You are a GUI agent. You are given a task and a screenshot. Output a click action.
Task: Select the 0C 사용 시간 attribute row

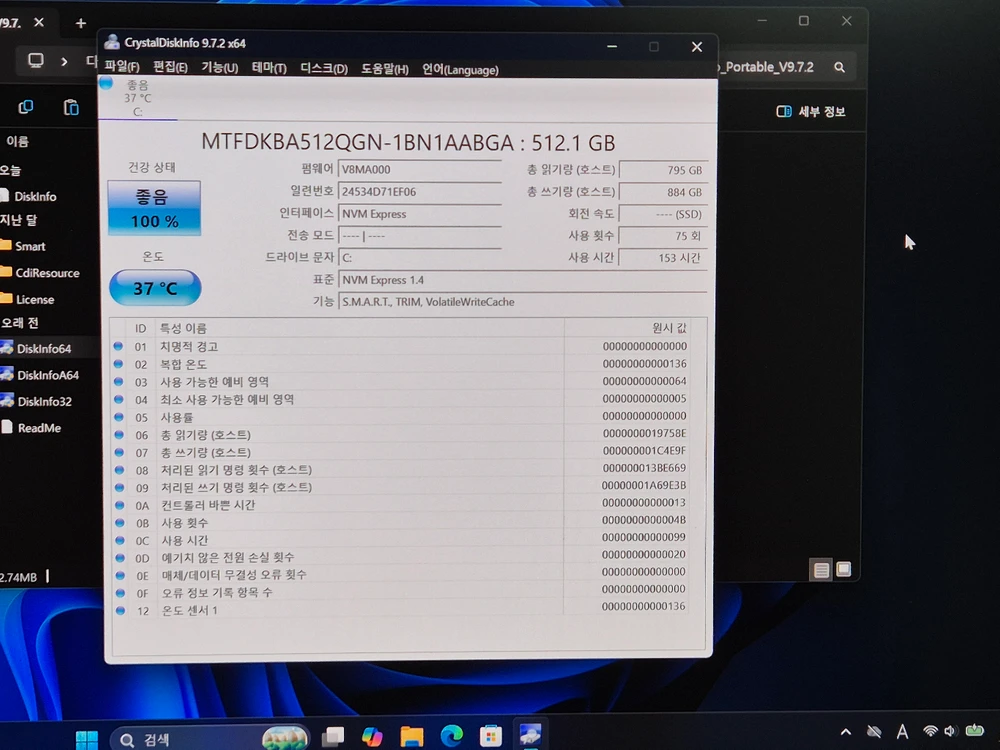click(401, 540)
